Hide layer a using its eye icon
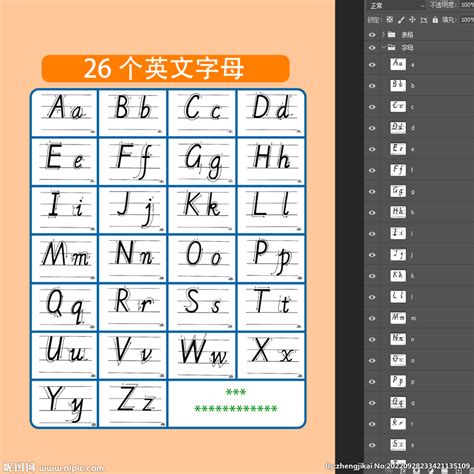This screenshot has height=474, width=474. coord(372,65)
